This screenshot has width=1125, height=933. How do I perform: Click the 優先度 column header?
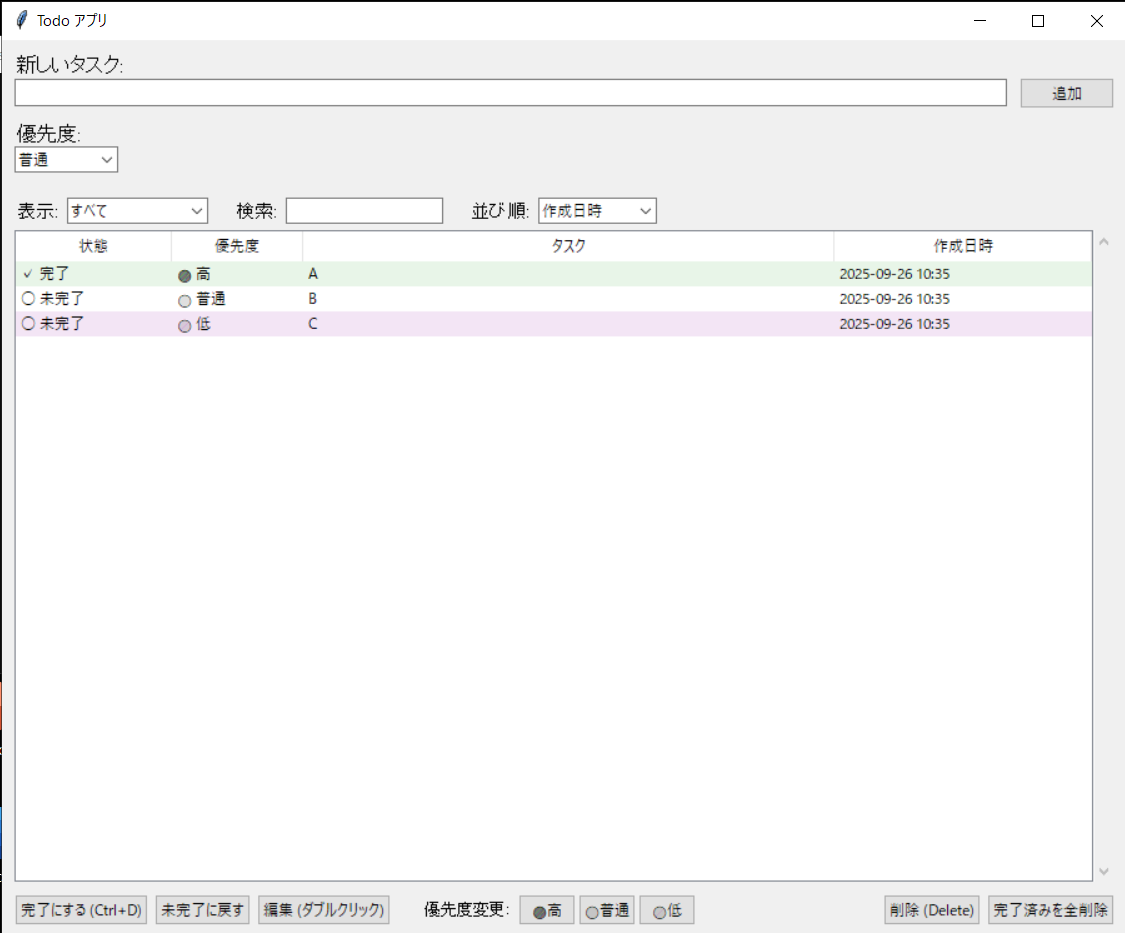tap(237, 246)
